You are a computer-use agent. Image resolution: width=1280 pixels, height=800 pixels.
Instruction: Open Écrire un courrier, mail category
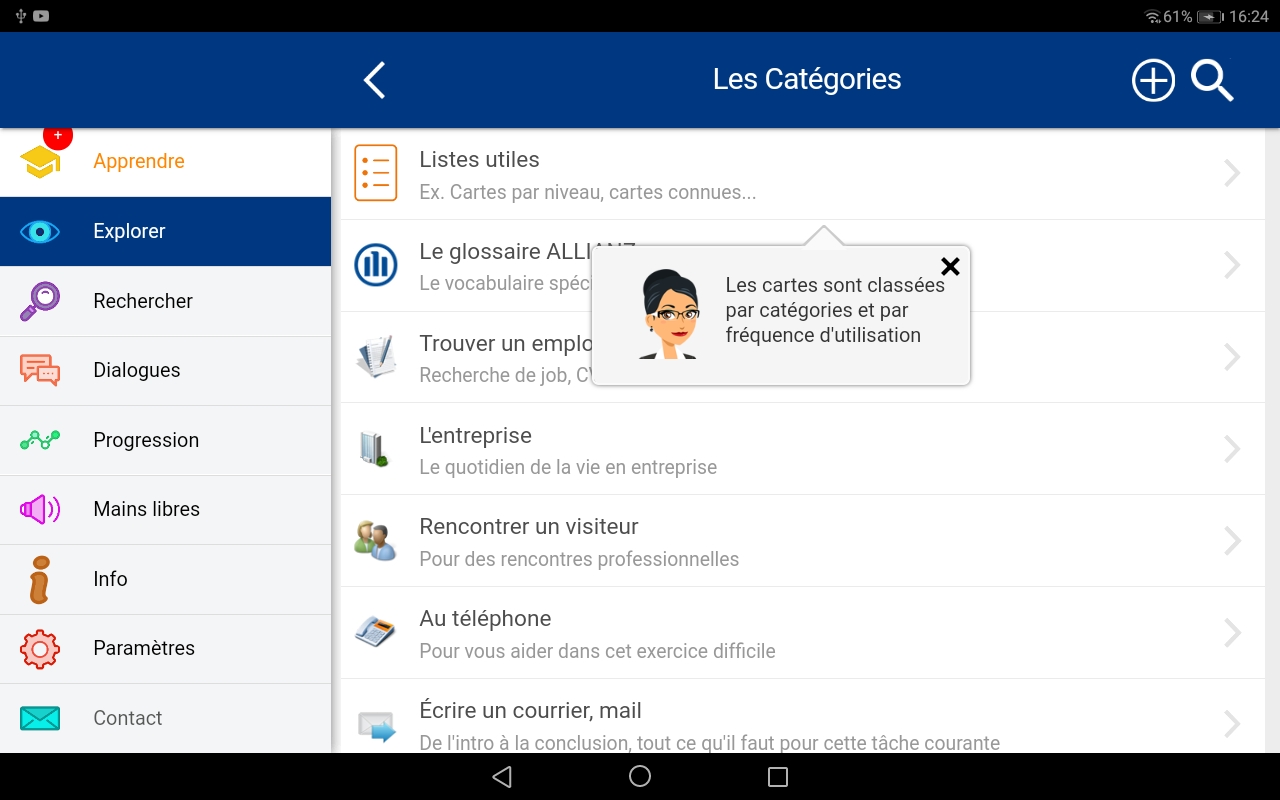tap(803, 716)
